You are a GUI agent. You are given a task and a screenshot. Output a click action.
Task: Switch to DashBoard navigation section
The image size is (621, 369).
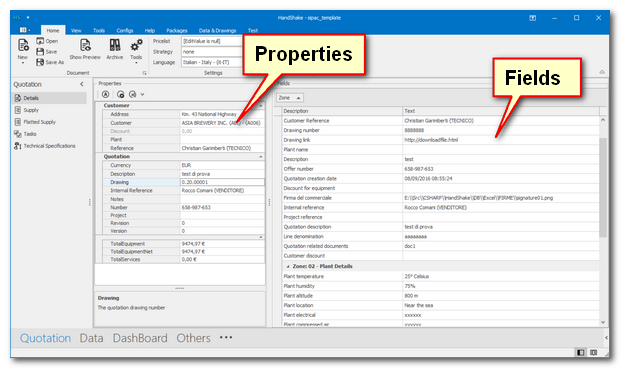coord(140,338)
